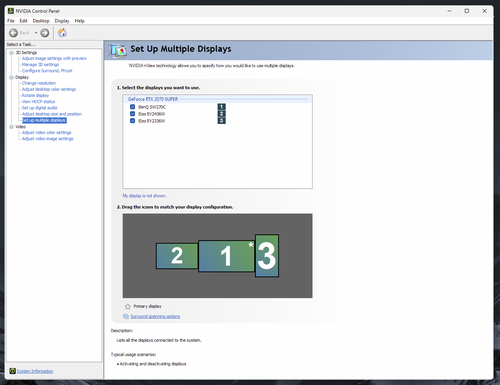Select display number 1 badge in list
The image size is (500, 385).
click(221, 107)
